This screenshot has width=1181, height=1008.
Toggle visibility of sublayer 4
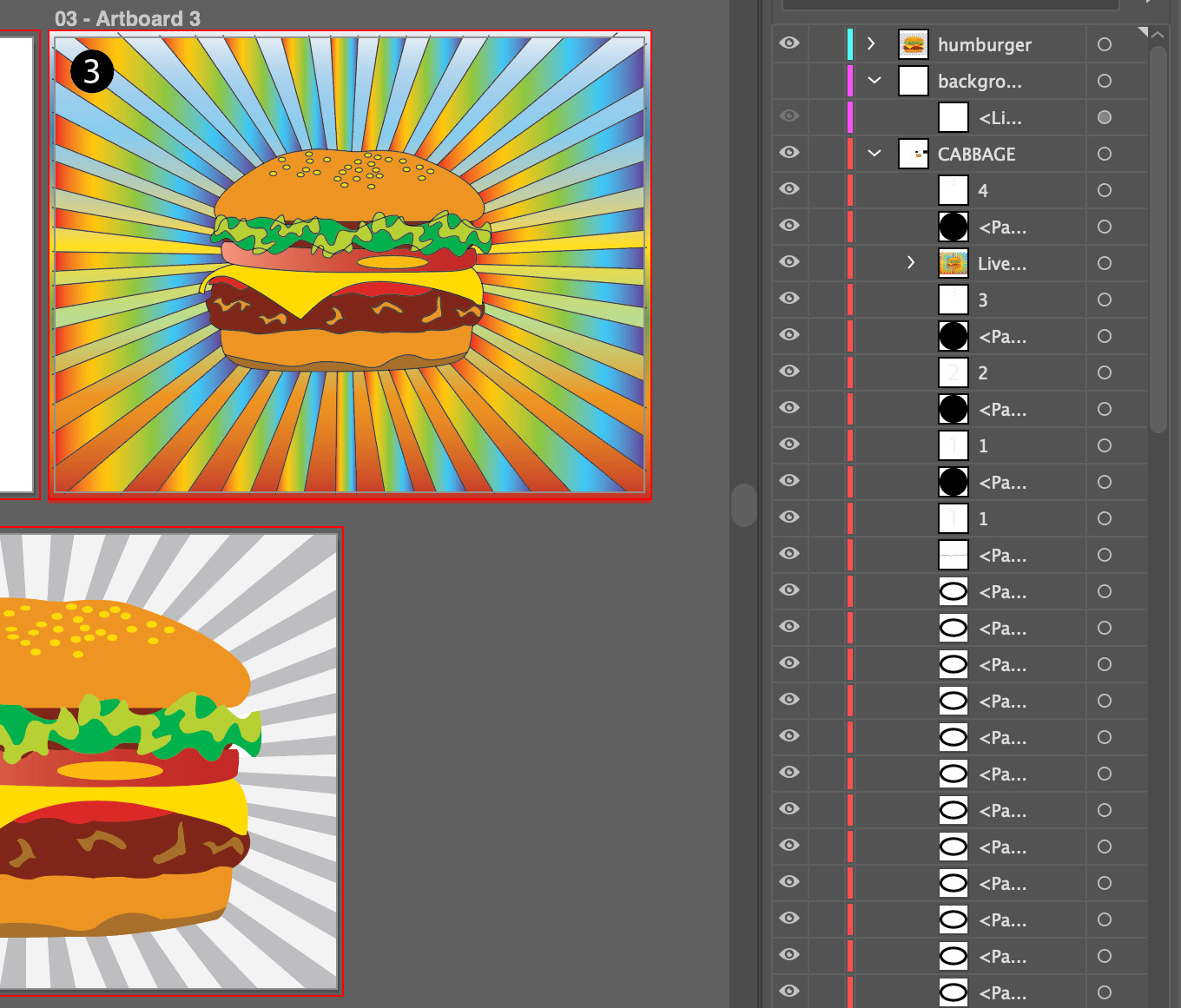(x=789, y=189)
